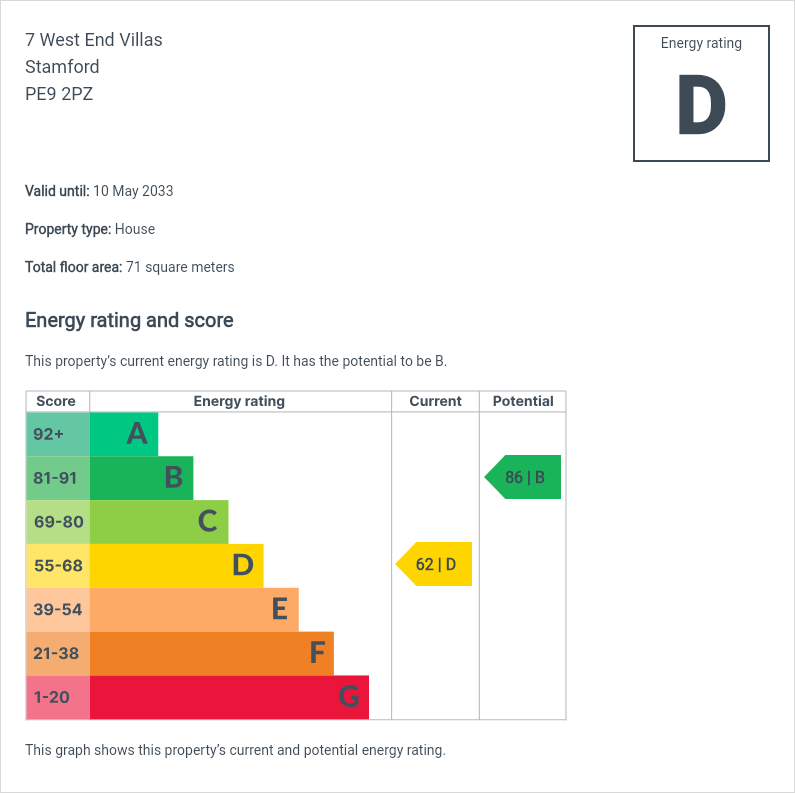Select the 81-91 score cell
The image size is (795, 793).
[57, 478]
